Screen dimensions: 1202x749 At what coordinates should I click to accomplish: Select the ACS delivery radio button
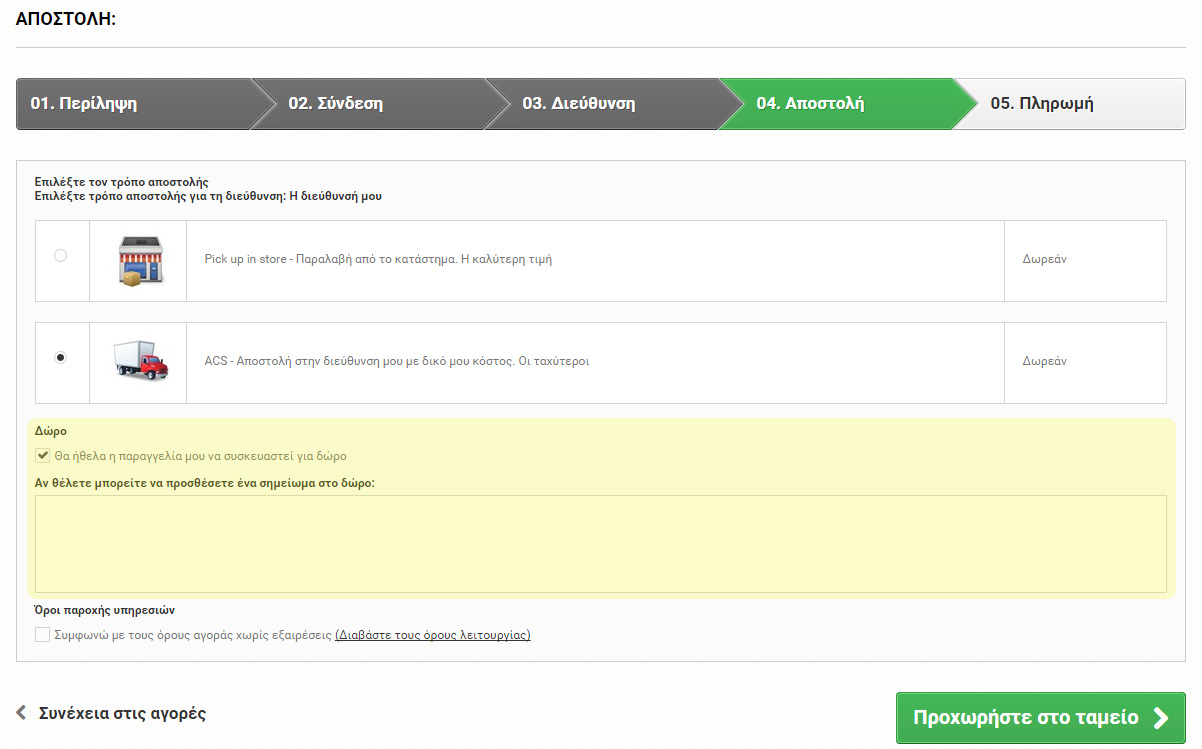point(60,357)
